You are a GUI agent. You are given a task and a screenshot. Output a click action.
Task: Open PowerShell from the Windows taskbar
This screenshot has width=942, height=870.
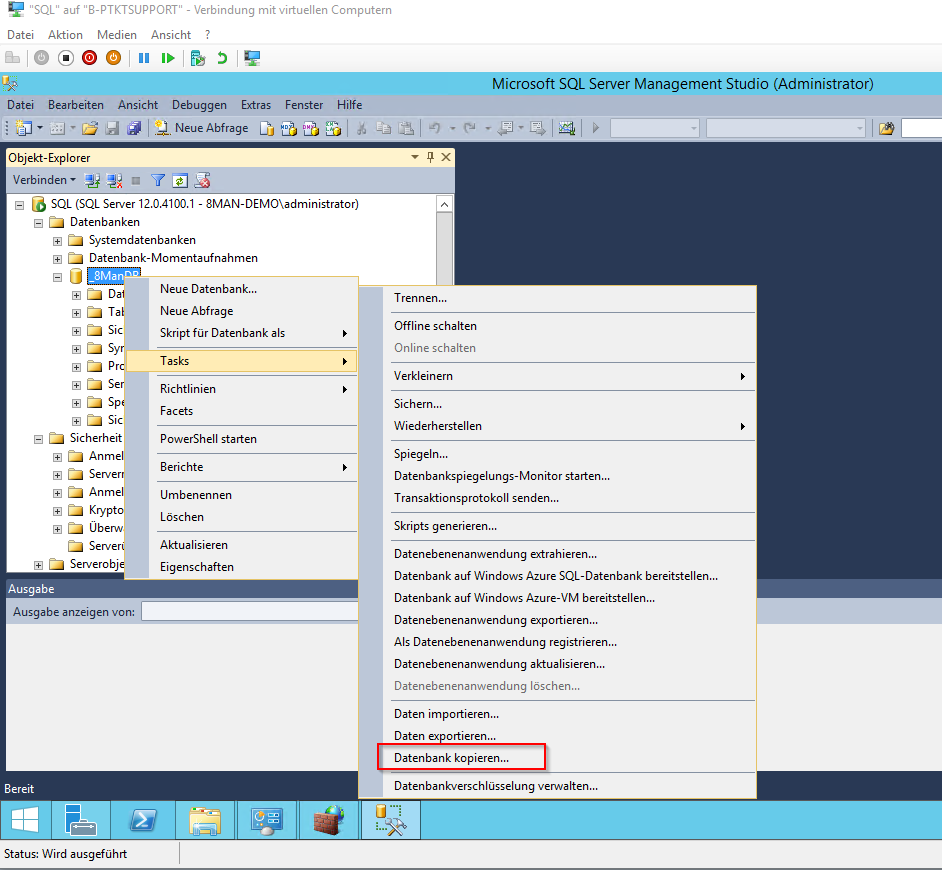click(142, 821)
